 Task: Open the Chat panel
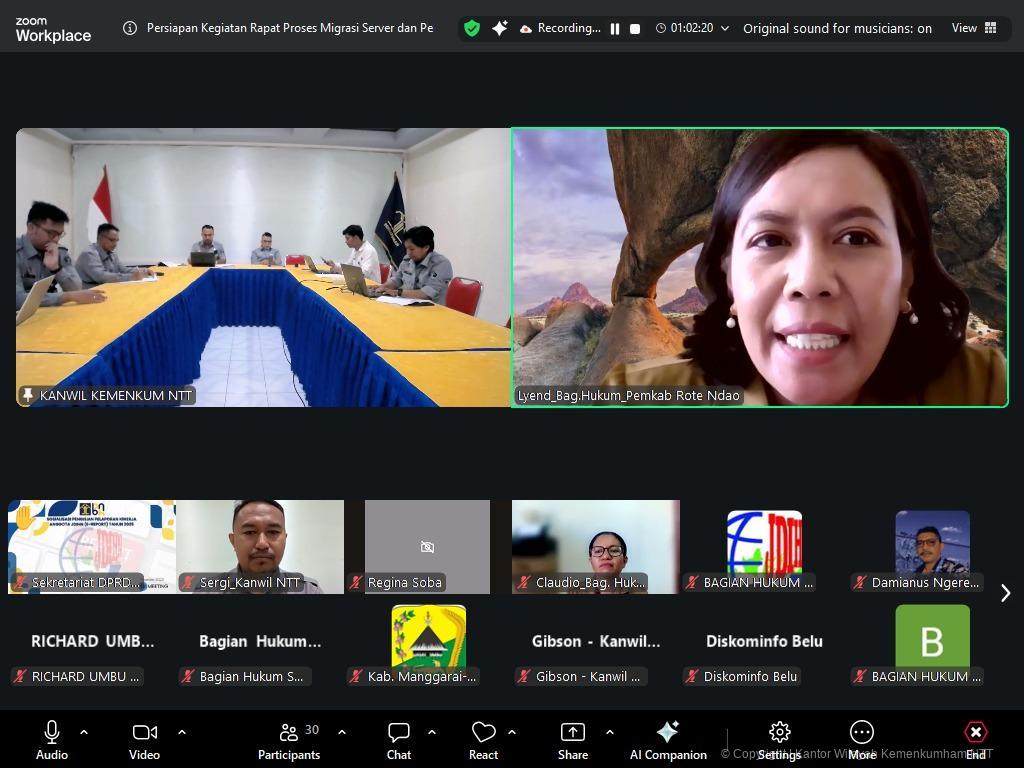point(399,740)
